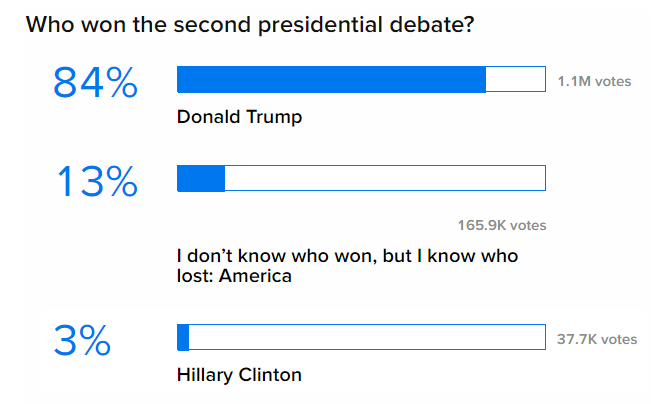
Task: Click the 165.9K votes count
Action: (502, 225)
